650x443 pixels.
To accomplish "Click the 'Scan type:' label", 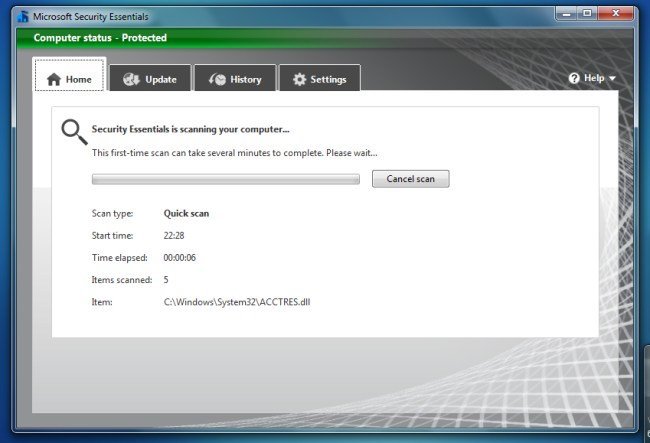I will (112, 213).
